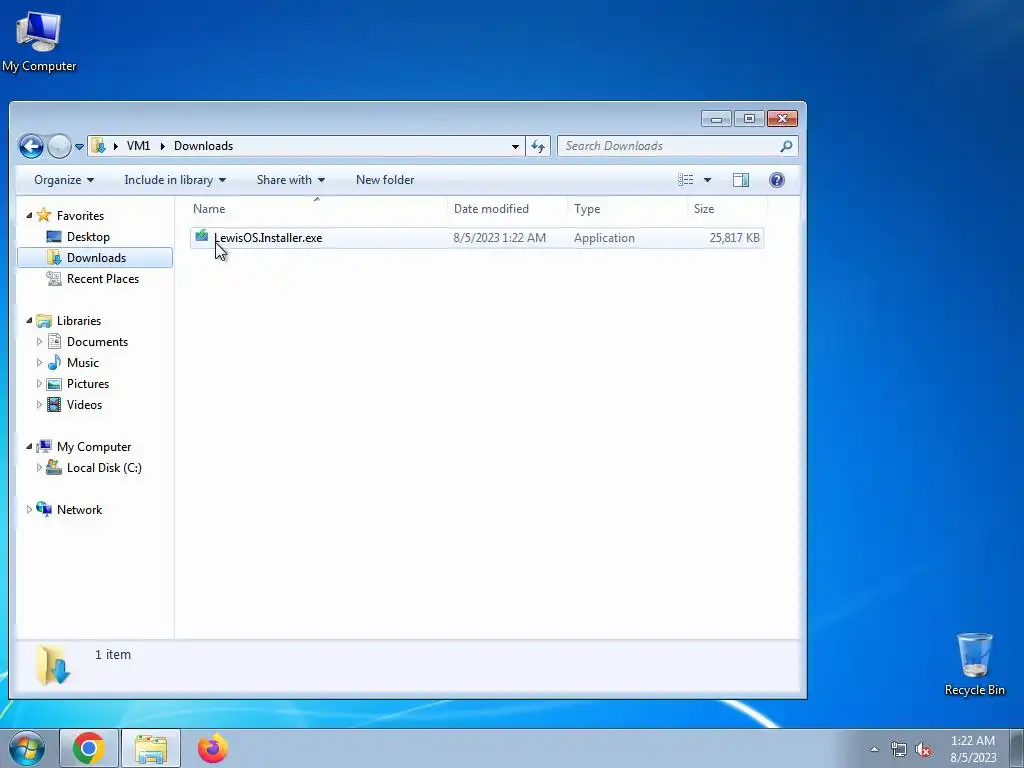The image size is (1024, 768).
Task: Open recent pages dropdown beside navigation arrows
Action: click(79, 146)
